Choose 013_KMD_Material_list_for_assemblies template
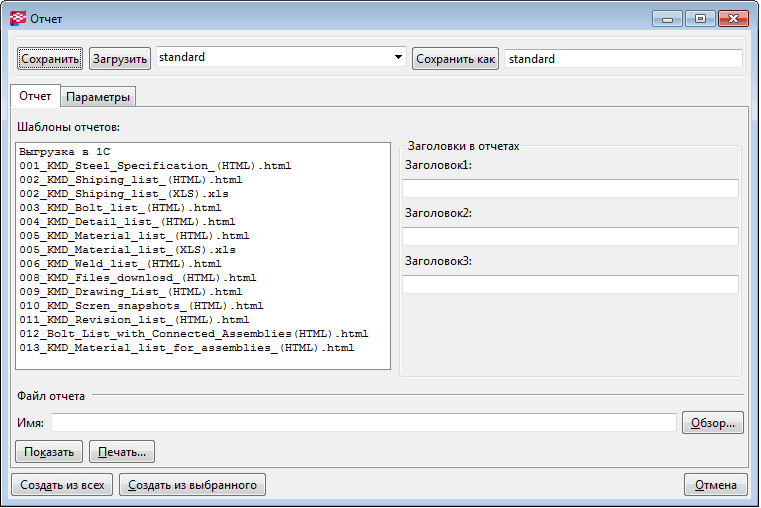This screenshot has width=761, height=508. coord(186,348)
